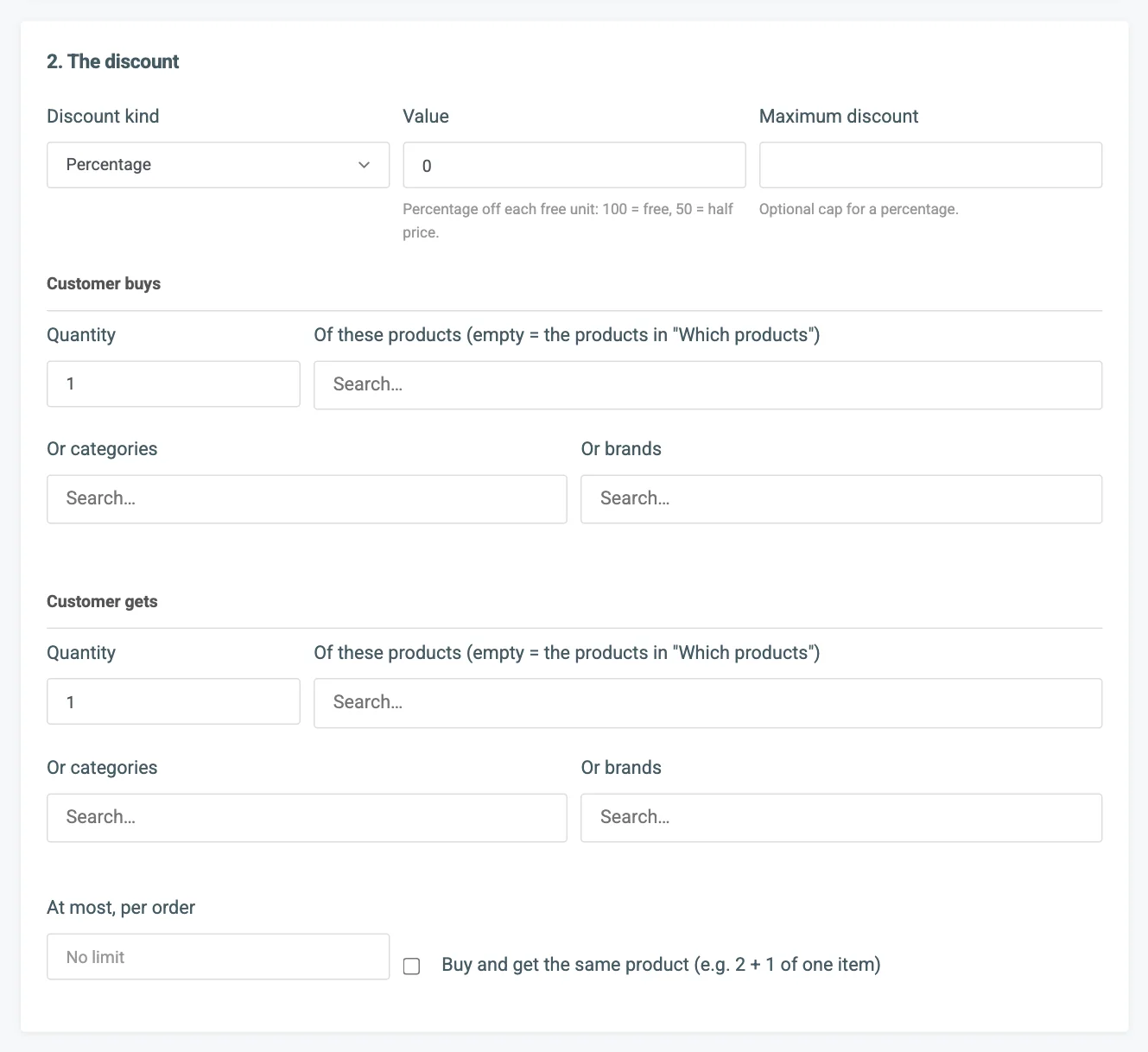Click the 'At most, per order' label
Viewport: 1148px width, 1052px height.
[x=121, y=908]
